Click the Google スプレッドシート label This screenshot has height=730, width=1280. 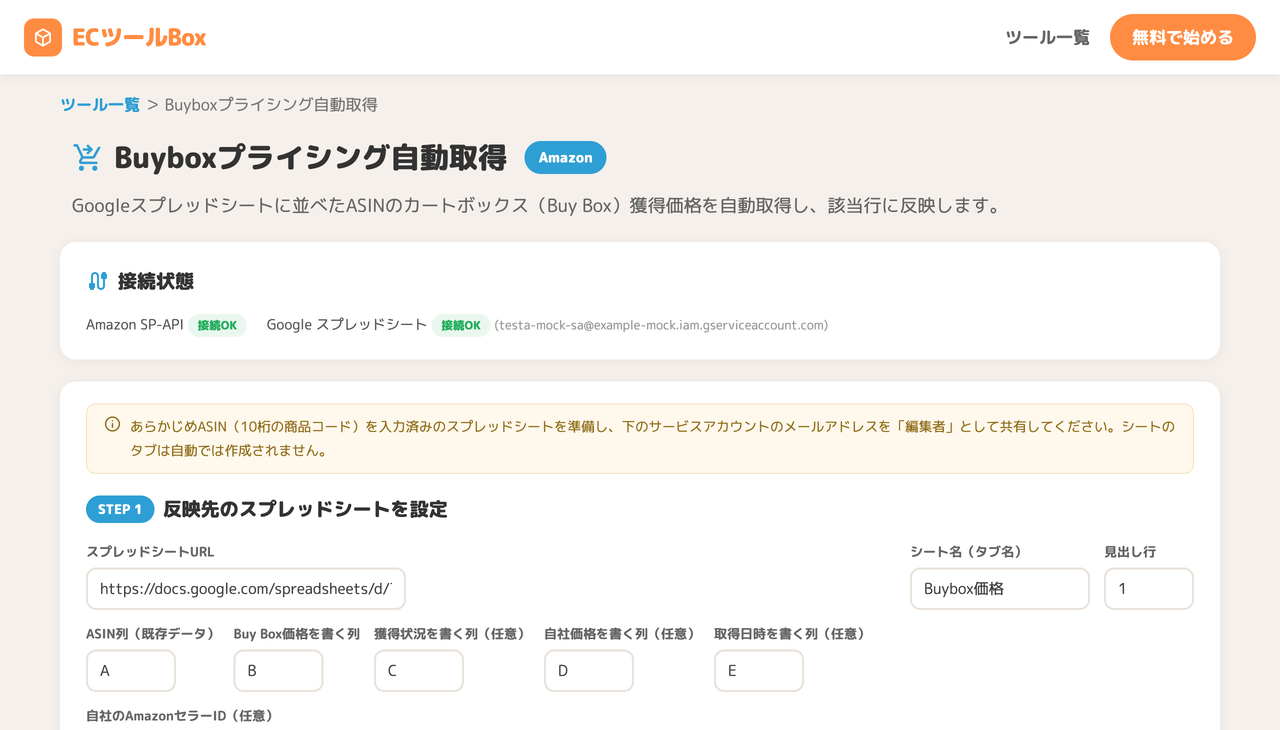tap(347, 325)
